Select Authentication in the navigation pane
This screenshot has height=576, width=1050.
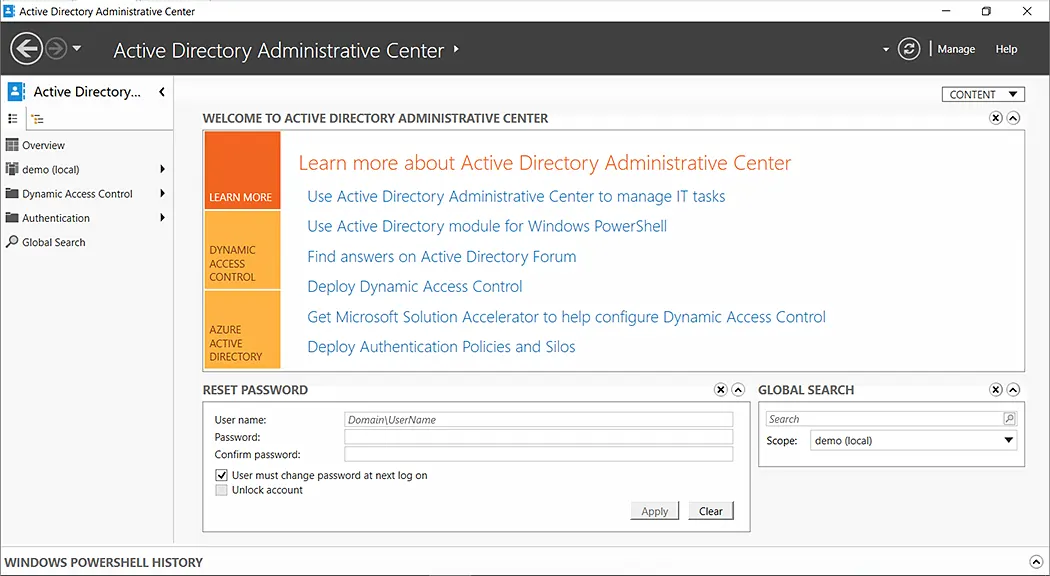tap(56, 218)
